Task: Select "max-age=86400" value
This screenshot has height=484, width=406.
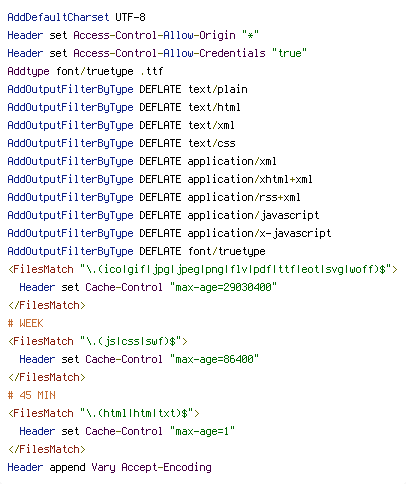Action: [x=214, y=359]
